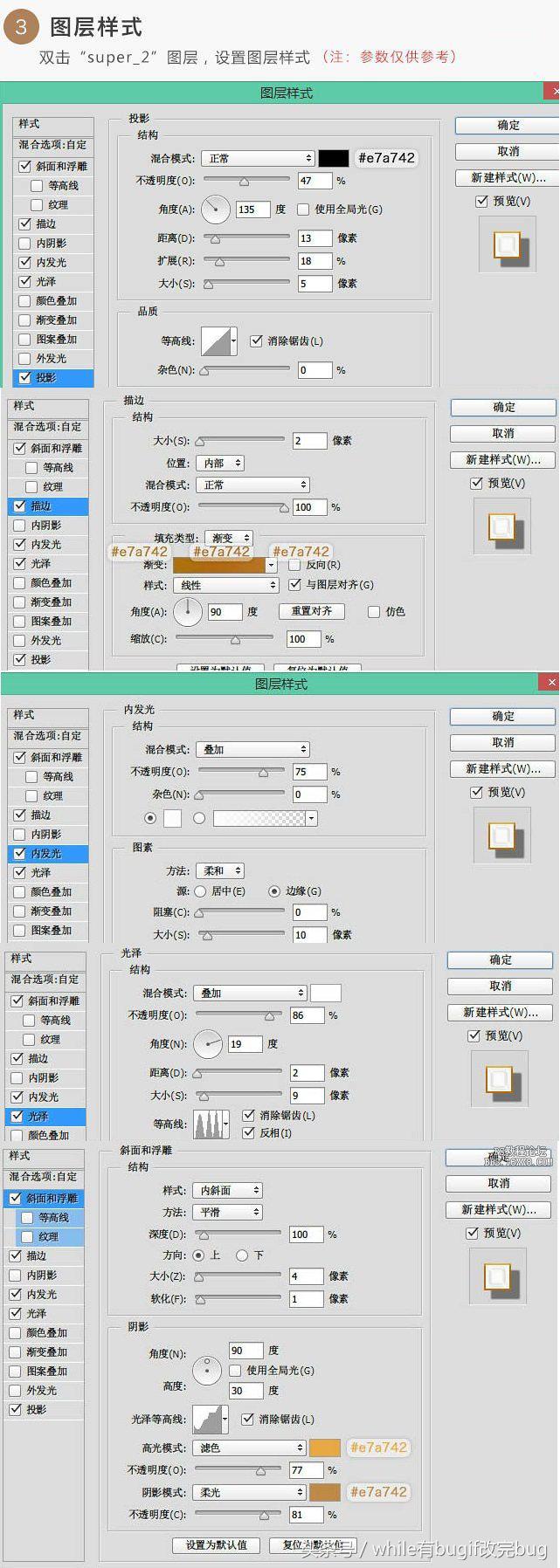The height and width of the screenshot is (1568, 560).
Task: Open the 内发光 gradient picker dropdown arrow
Action: 312,818
